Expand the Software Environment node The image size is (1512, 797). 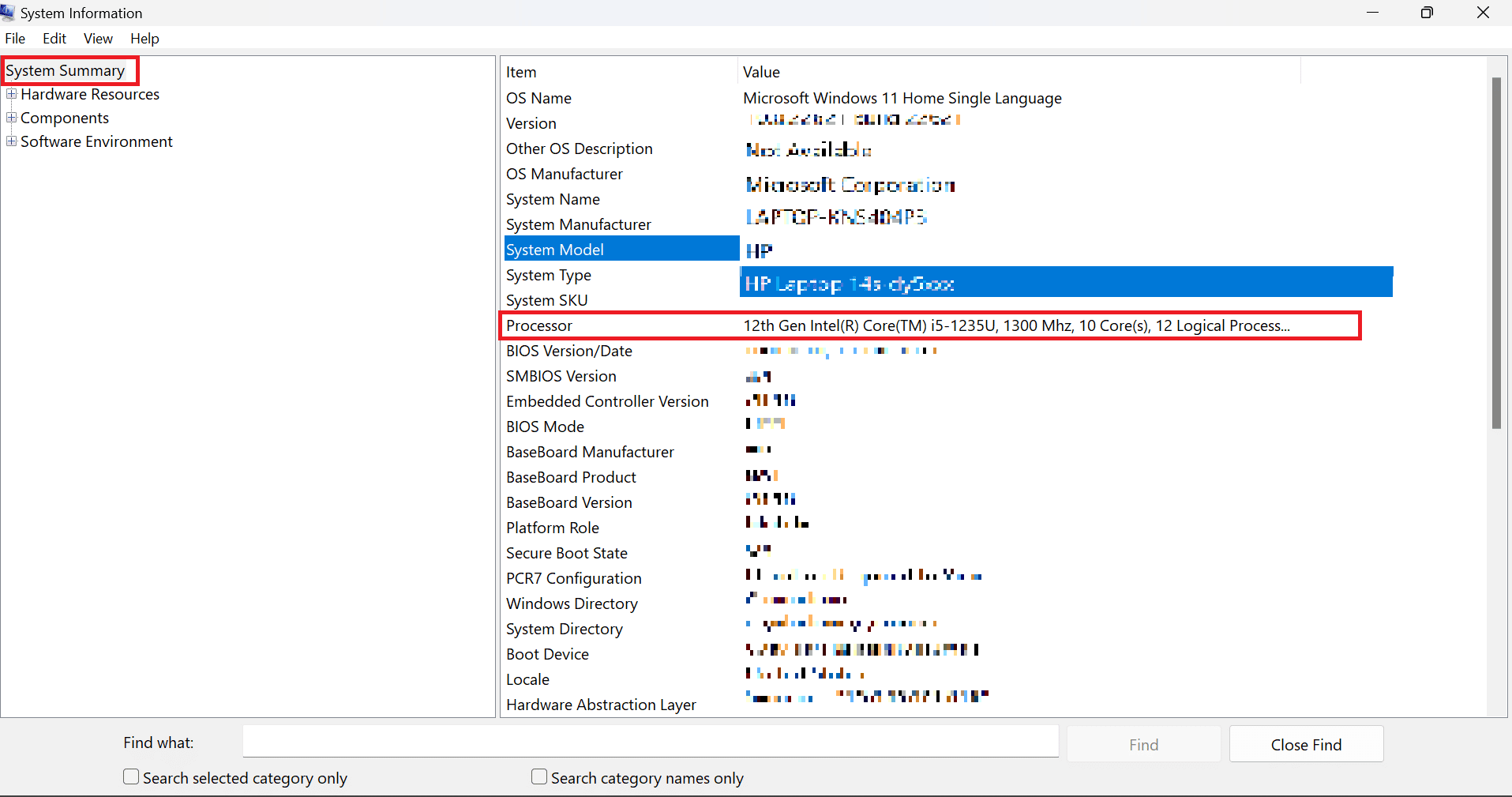11,141
